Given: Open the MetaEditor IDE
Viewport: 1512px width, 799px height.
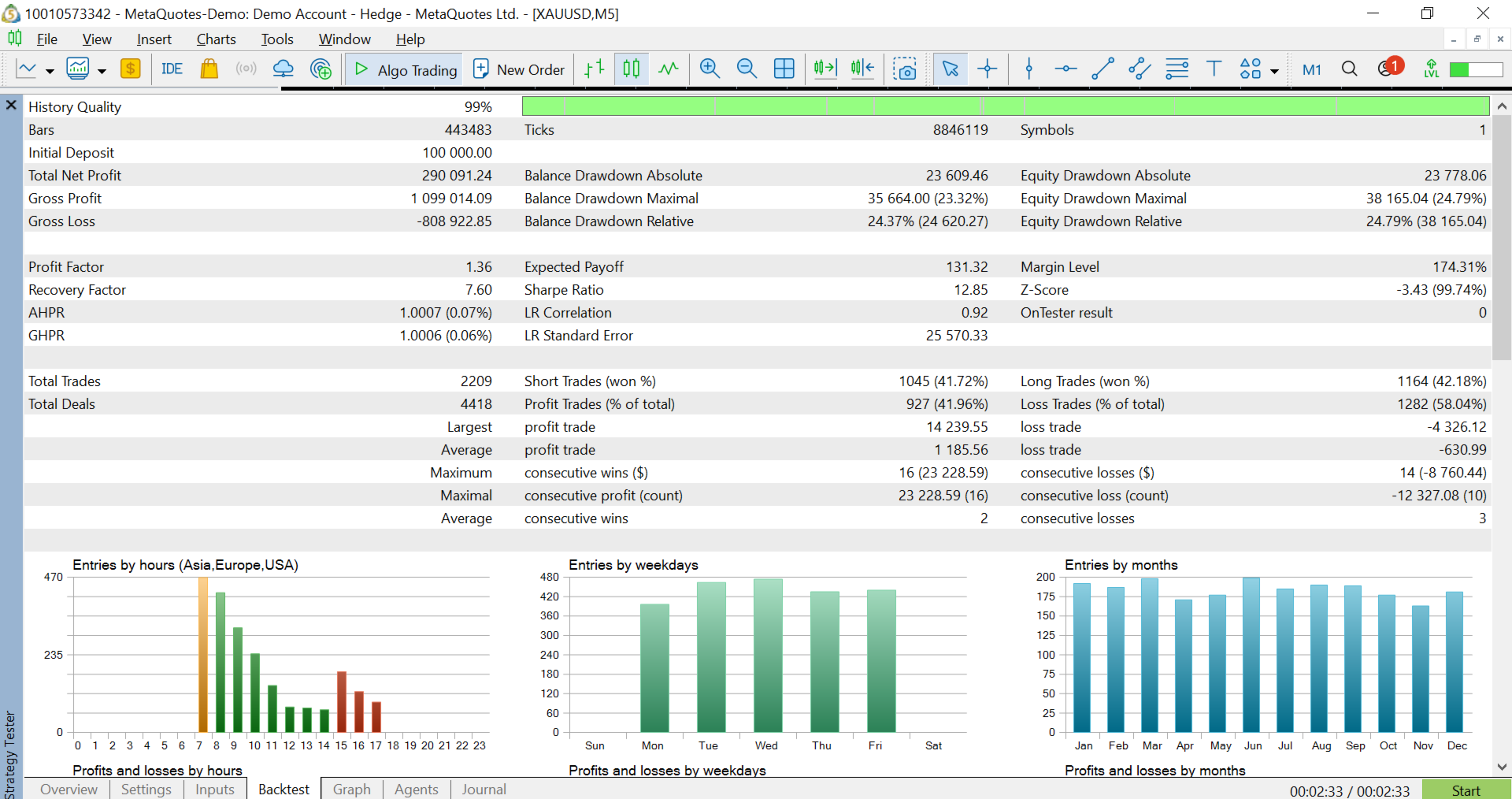Looking at the screenshot, I should click(x=172, y=69).
